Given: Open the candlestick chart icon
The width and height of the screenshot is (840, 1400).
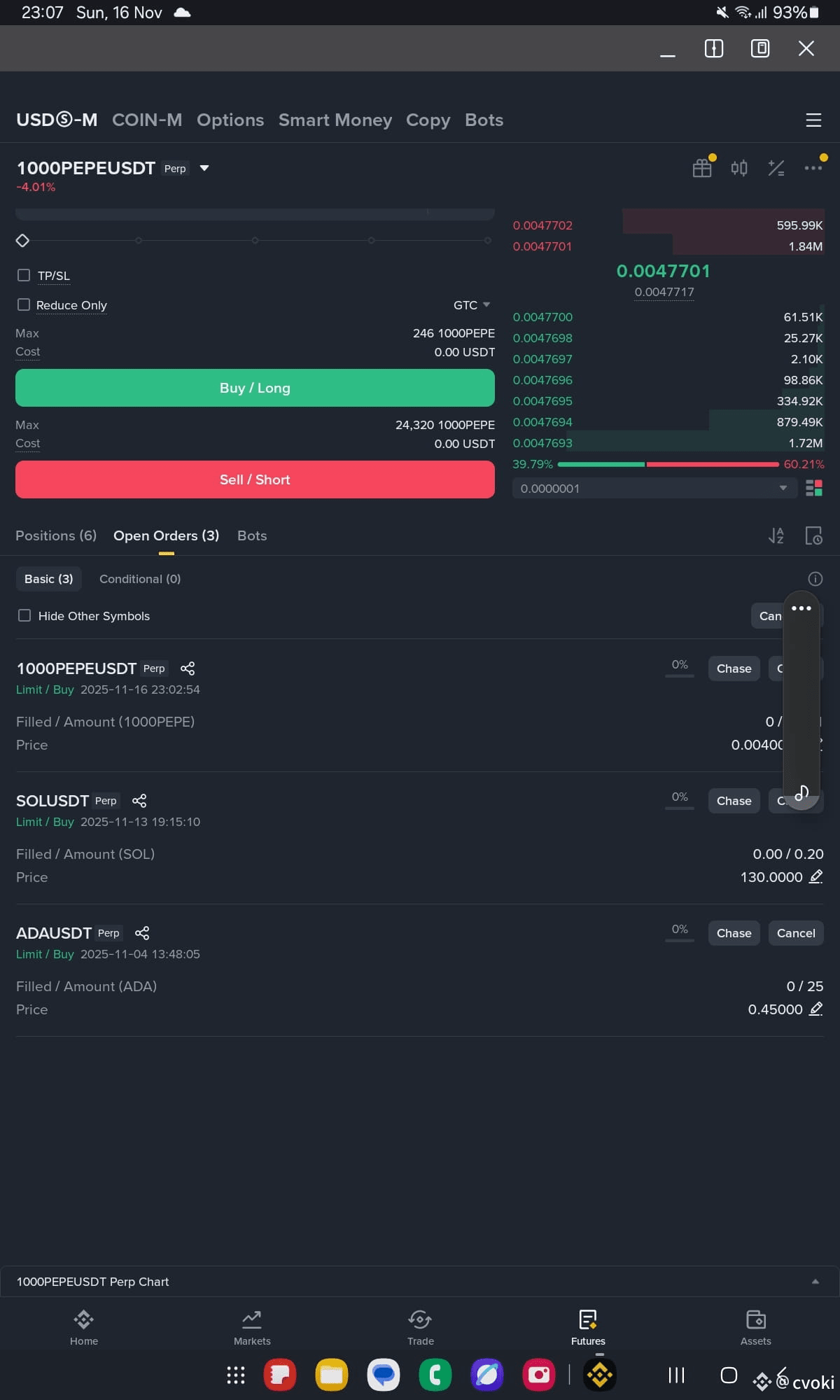Looking at the screenshot, I should [x=739, y=168].
